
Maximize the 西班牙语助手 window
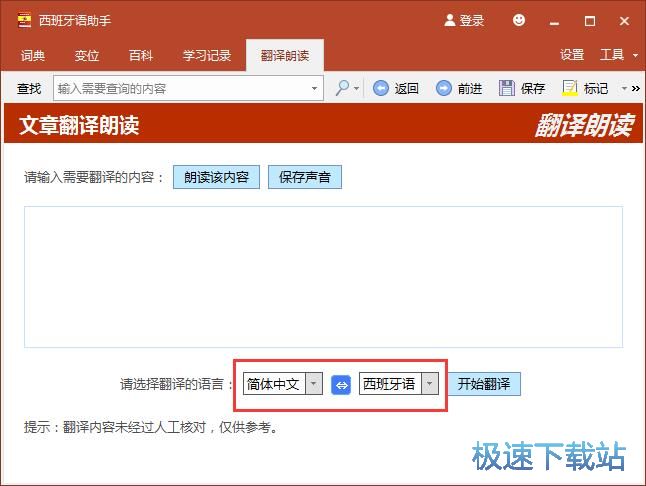point(590,21)
